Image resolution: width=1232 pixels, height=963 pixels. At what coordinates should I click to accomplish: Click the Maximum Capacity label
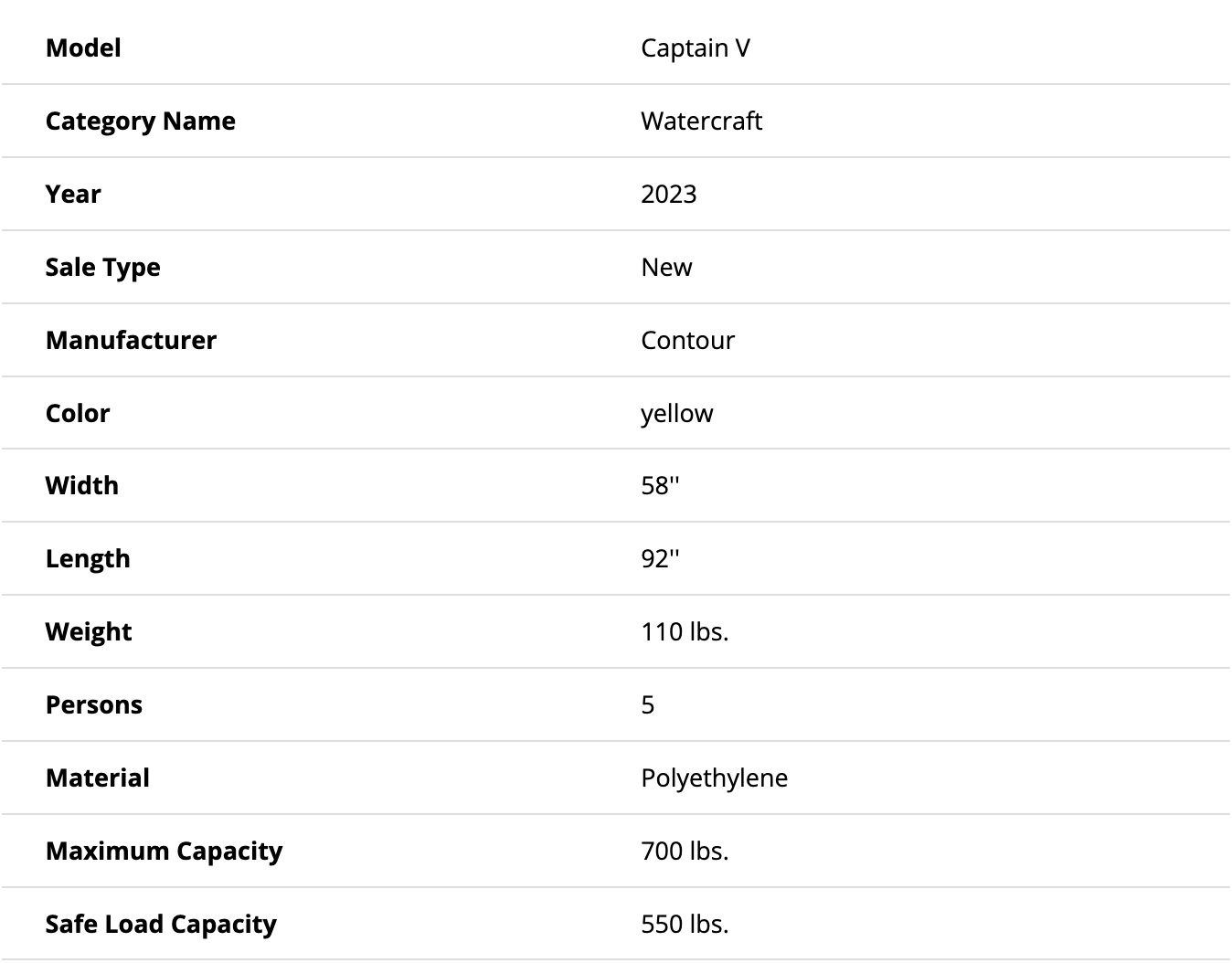(164, 851)
